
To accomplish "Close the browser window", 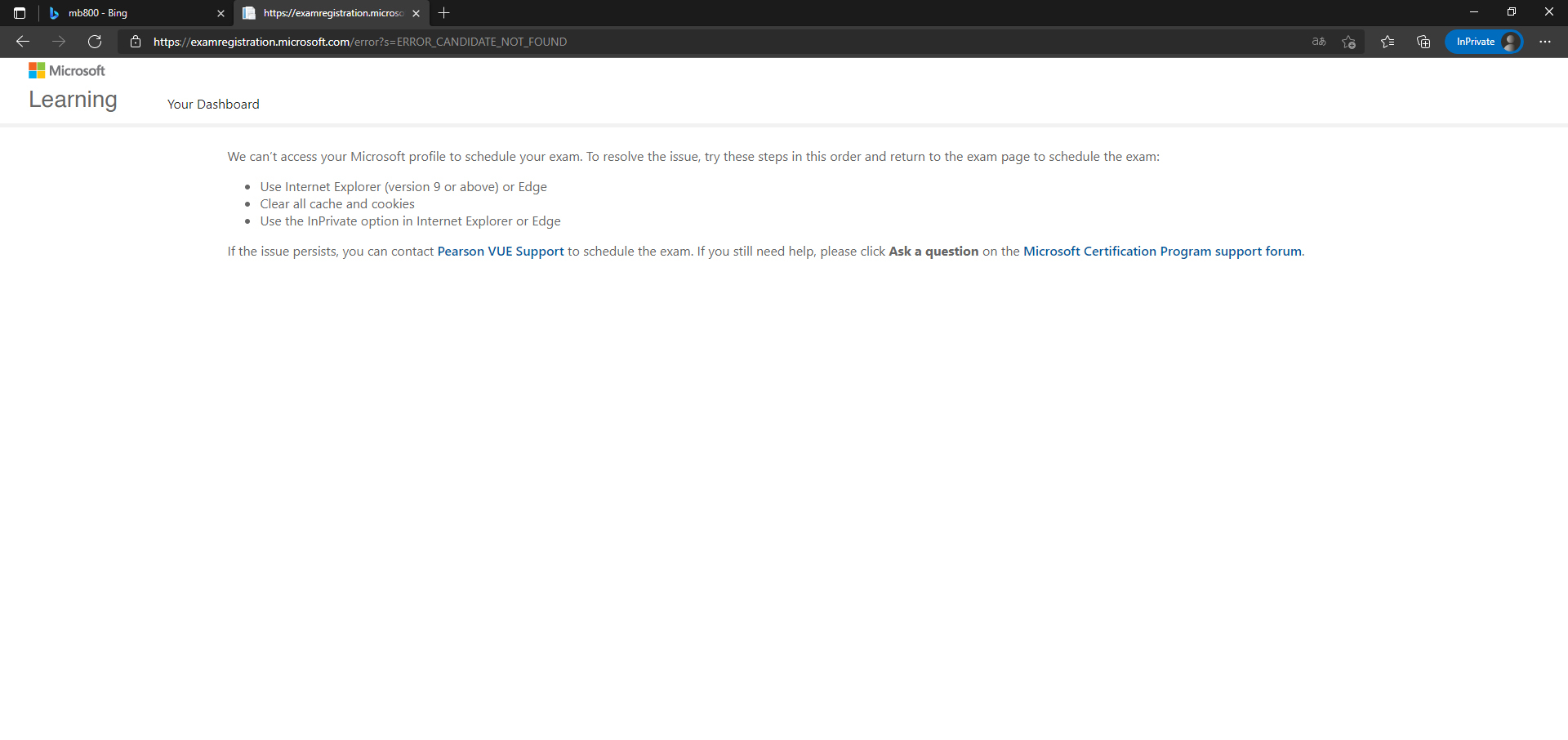I will tap(1549, 12).
